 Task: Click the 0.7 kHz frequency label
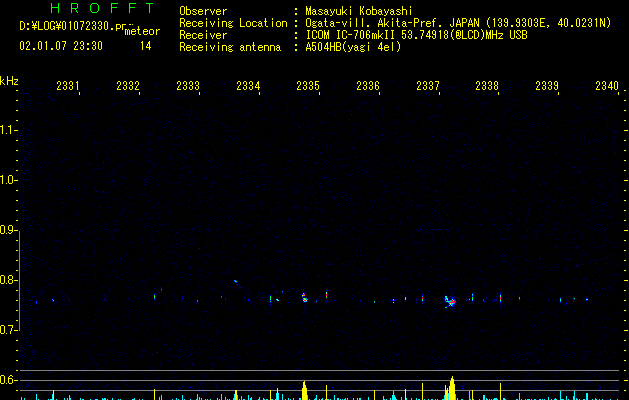coord(9,330)
